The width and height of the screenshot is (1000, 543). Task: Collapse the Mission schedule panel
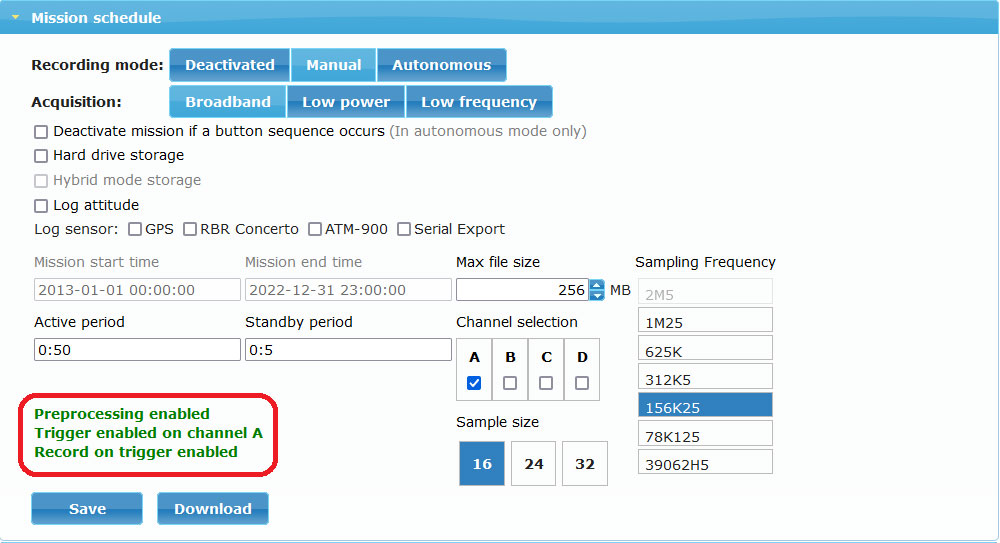16,18
